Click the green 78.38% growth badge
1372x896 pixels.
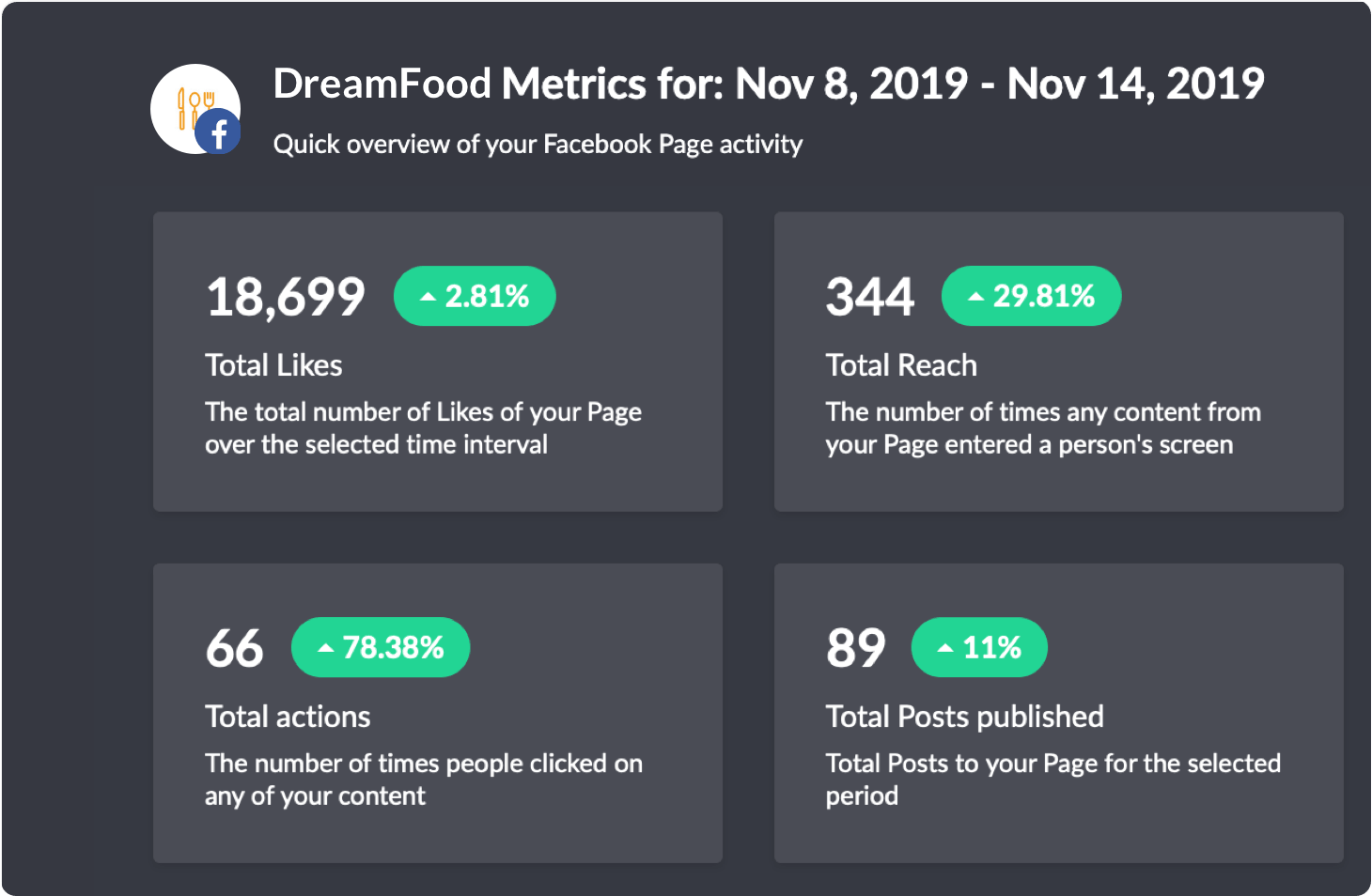(381, 648)
